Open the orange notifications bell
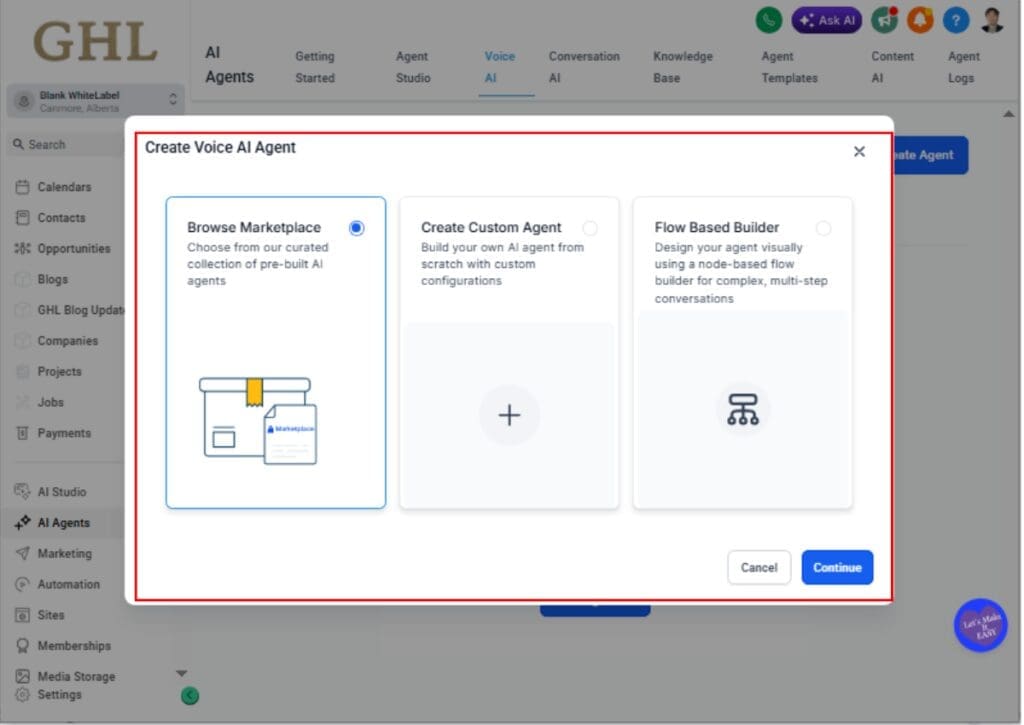 coord(920,20)
